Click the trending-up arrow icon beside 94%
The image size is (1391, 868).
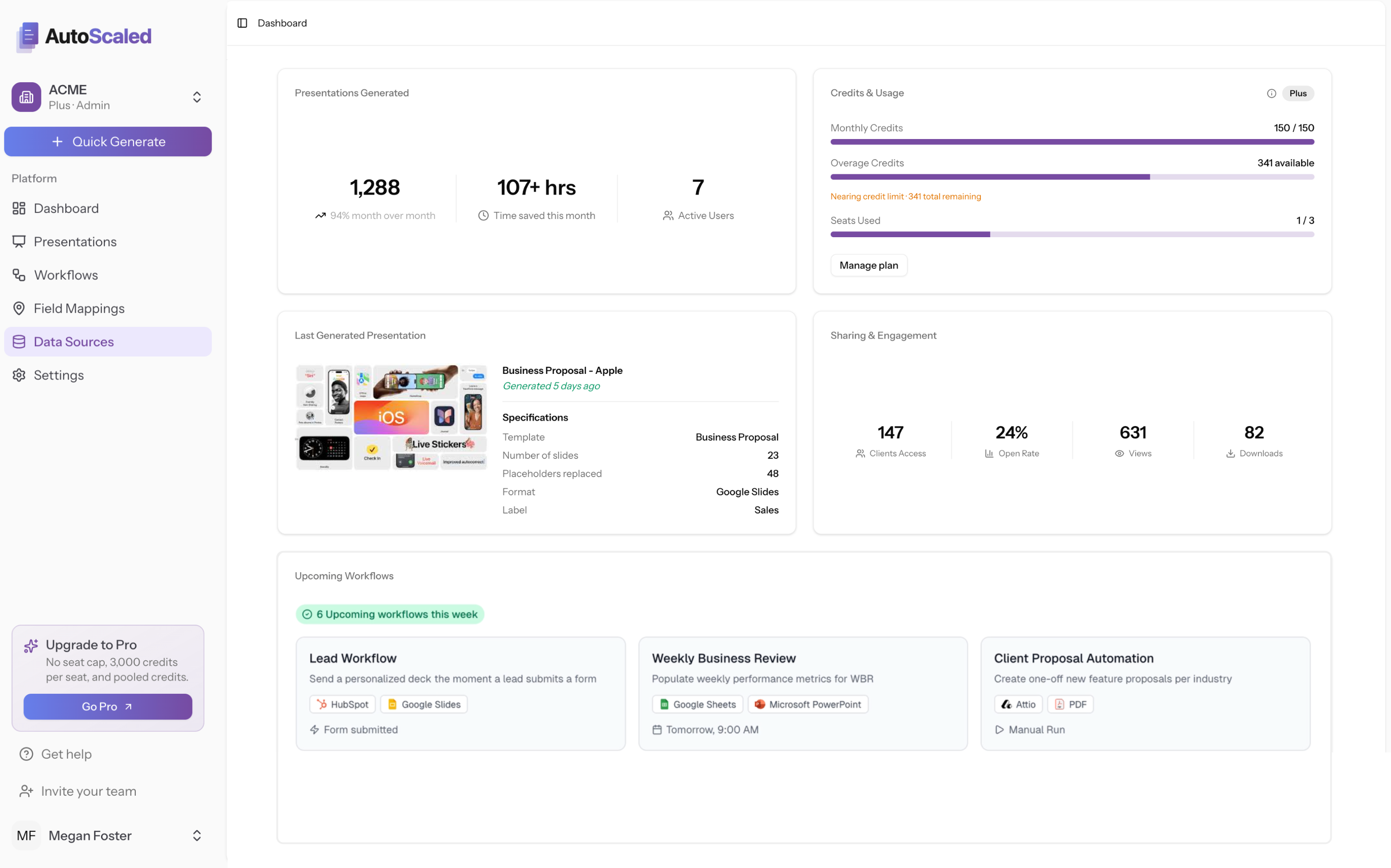tap(320, 216)
